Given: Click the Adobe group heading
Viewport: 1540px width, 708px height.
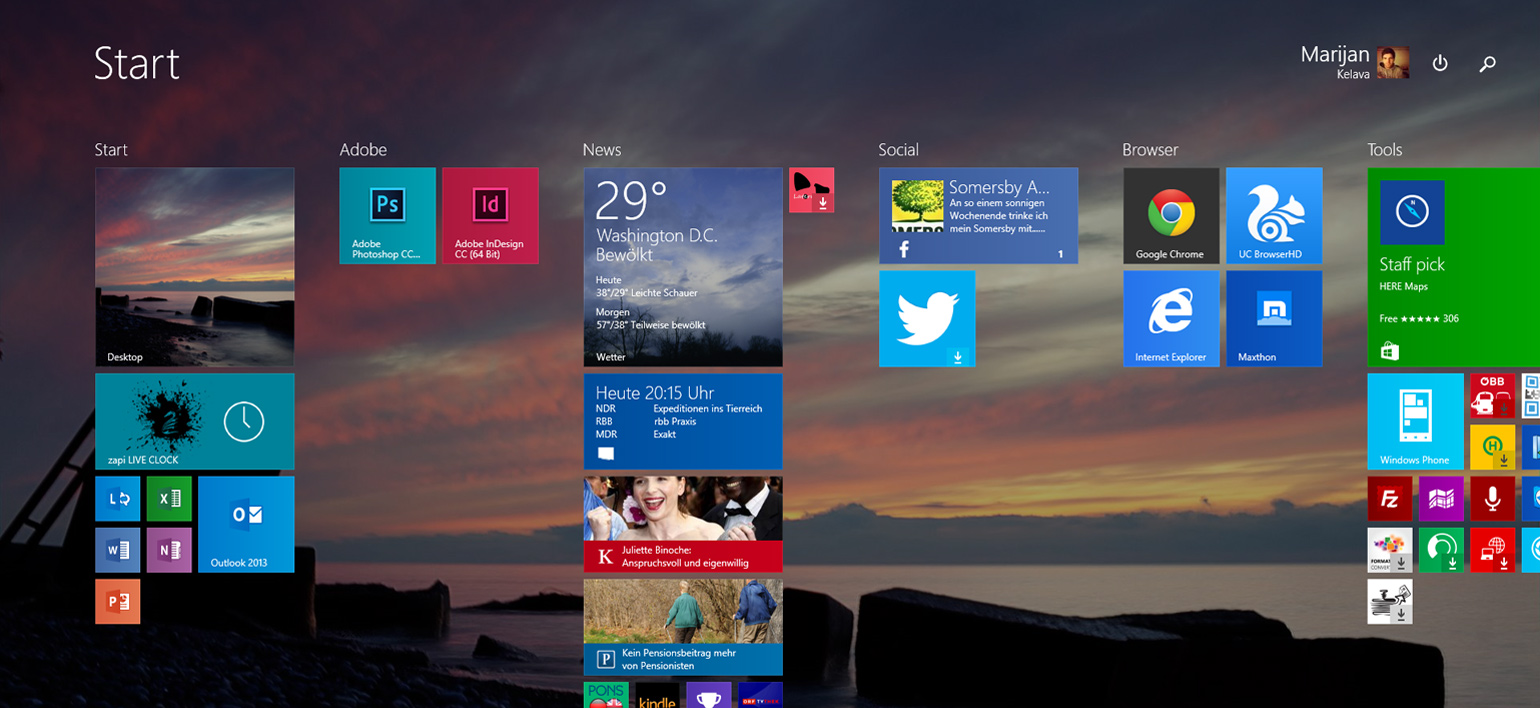Looking at the screenshot, I should (x=363, y=150).
